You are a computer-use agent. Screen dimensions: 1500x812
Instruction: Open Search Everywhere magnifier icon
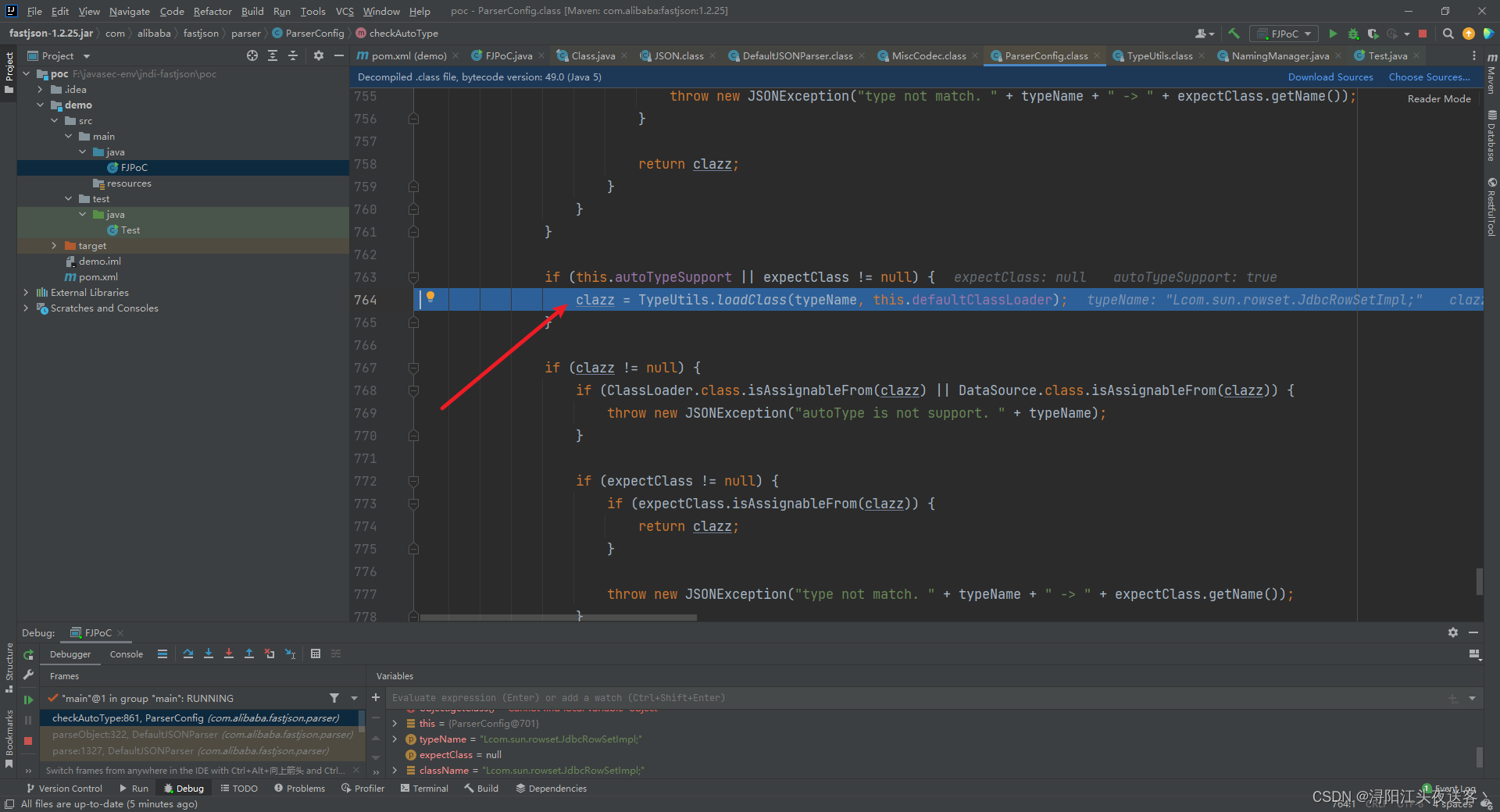(1448, 34)
